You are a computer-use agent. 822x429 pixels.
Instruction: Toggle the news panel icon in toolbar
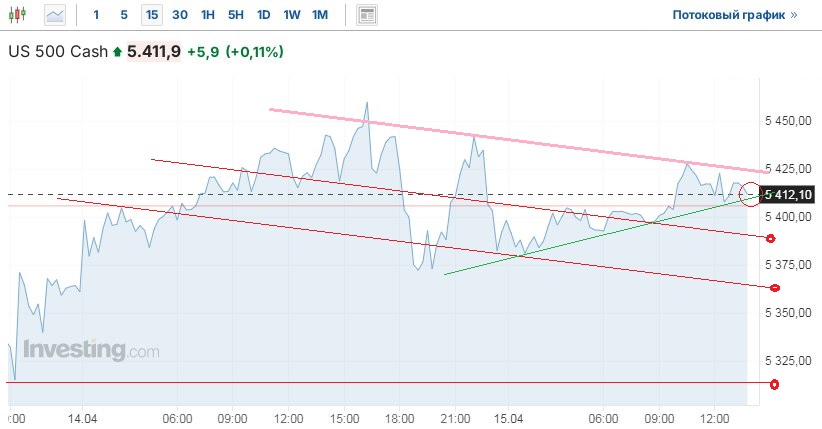(367, 15)
